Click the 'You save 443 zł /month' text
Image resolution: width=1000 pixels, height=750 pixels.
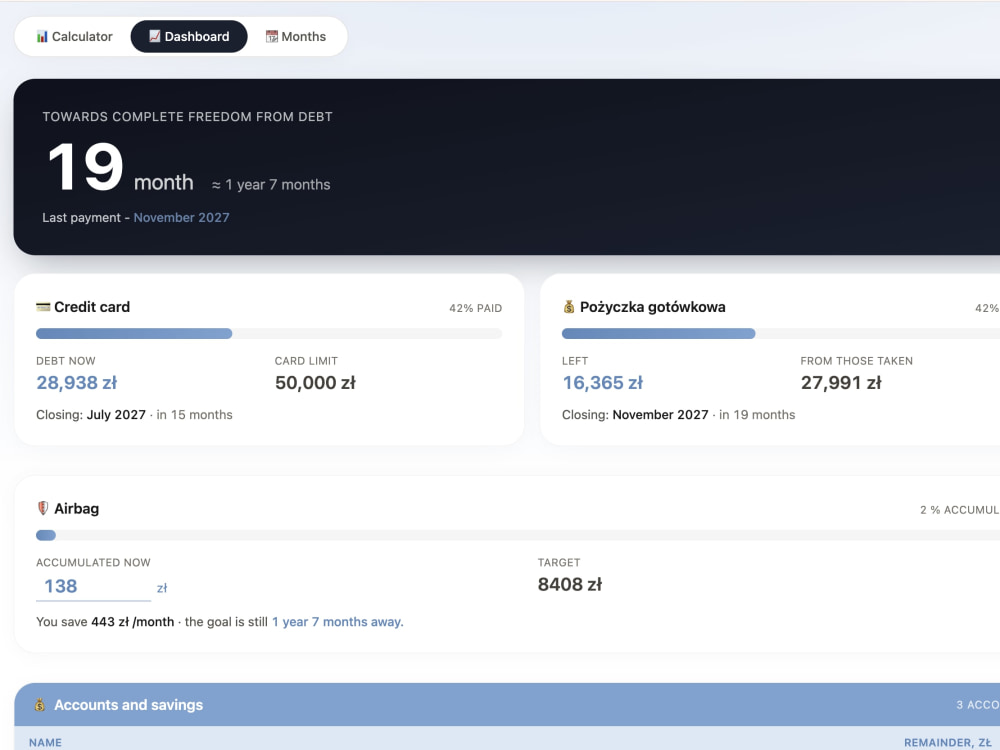[105, 622]
